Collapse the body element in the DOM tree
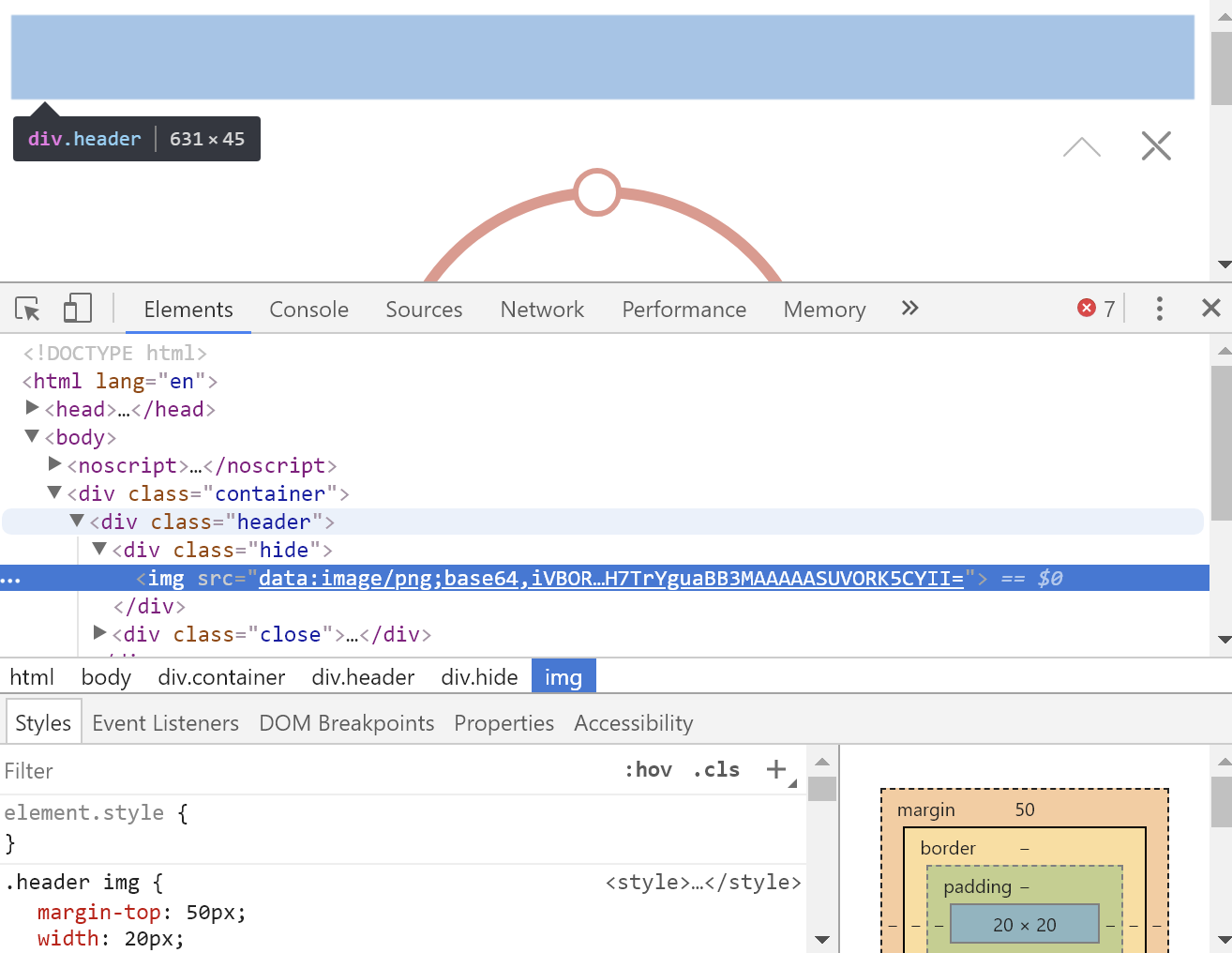This screenshot has width=1232, height=953. pos(31,435)
